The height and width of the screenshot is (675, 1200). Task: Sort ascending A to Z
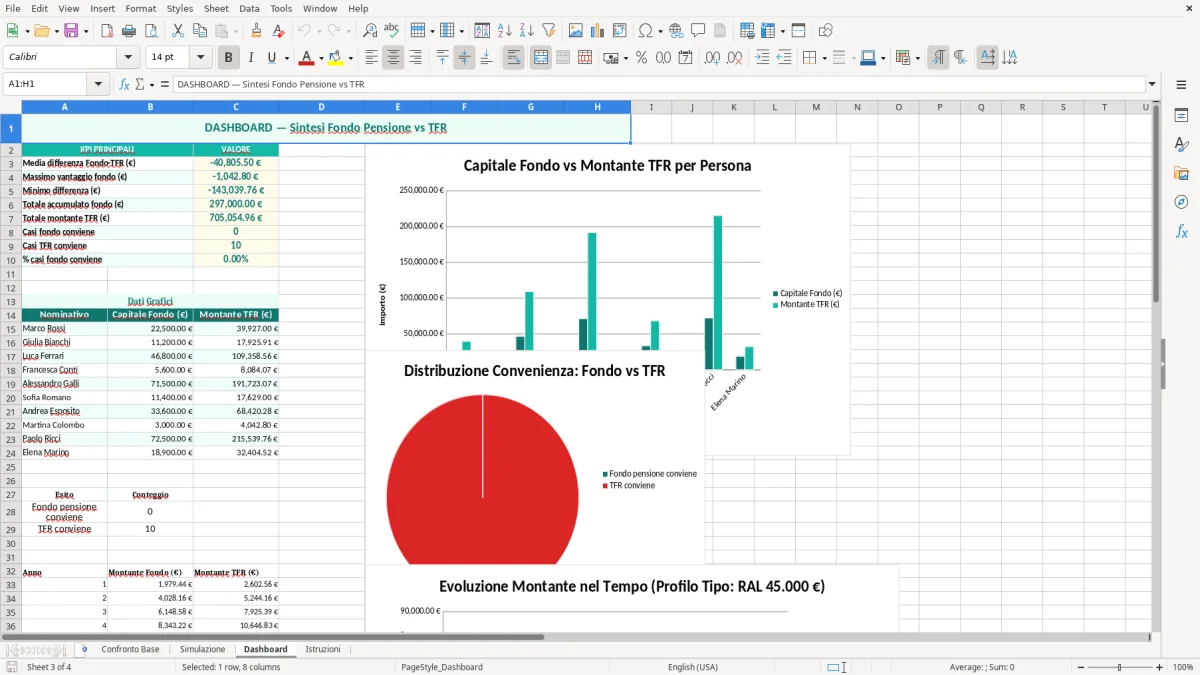coord(504,31)
